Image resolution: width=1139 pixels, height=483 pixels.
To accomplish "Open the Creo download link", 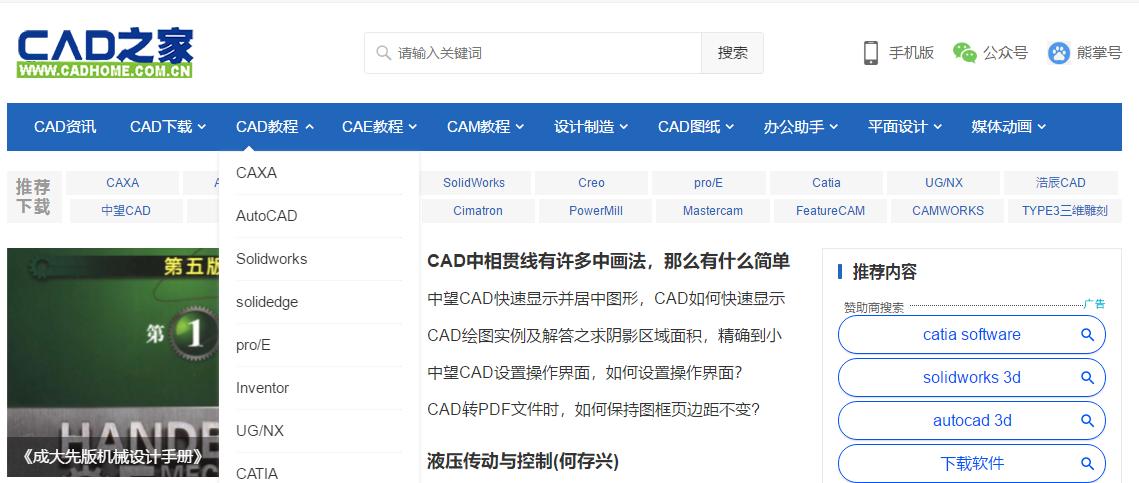I will 591,183.
